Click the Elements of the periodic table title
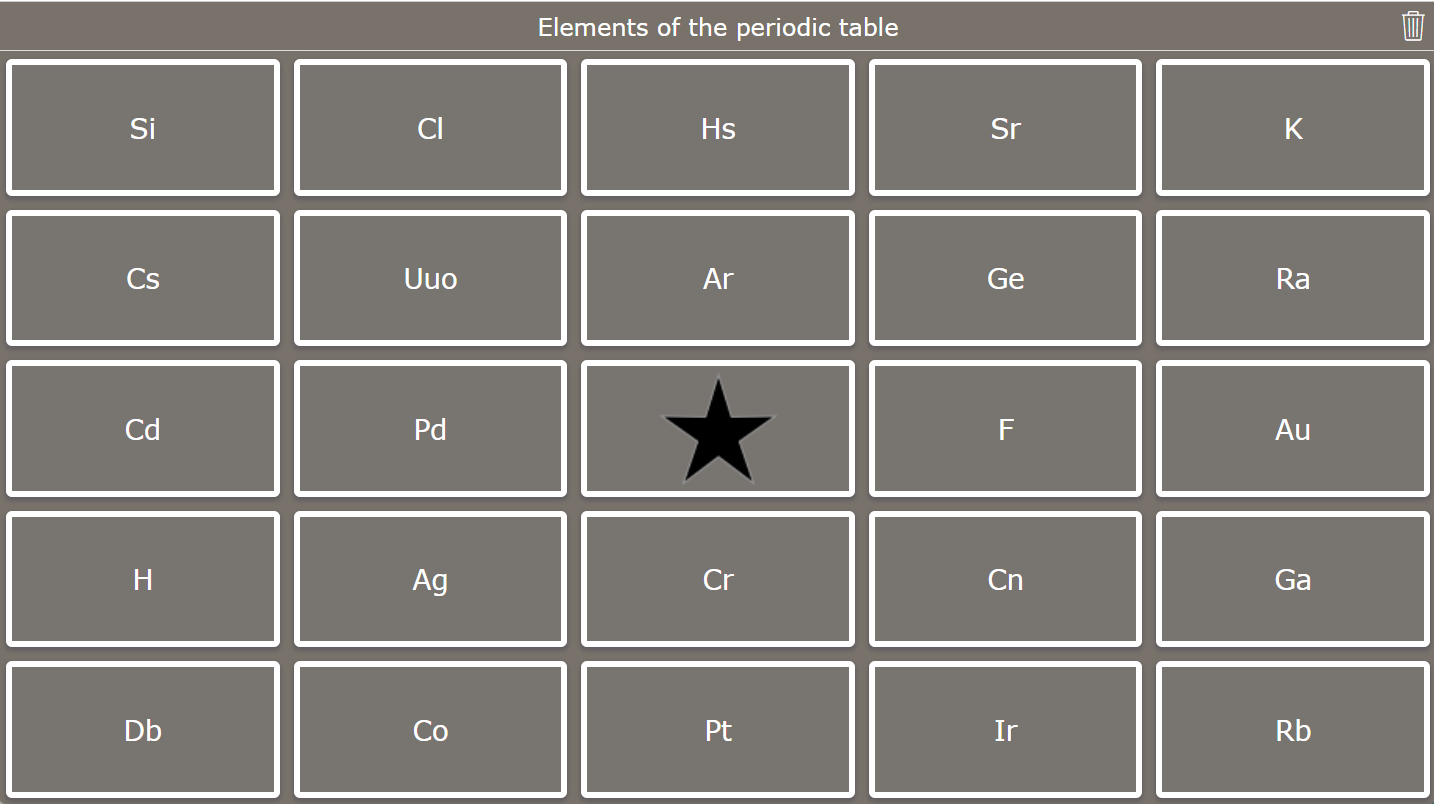This screenshot has width=1434, height=804. pyautogui.click(x=717, y=27)
